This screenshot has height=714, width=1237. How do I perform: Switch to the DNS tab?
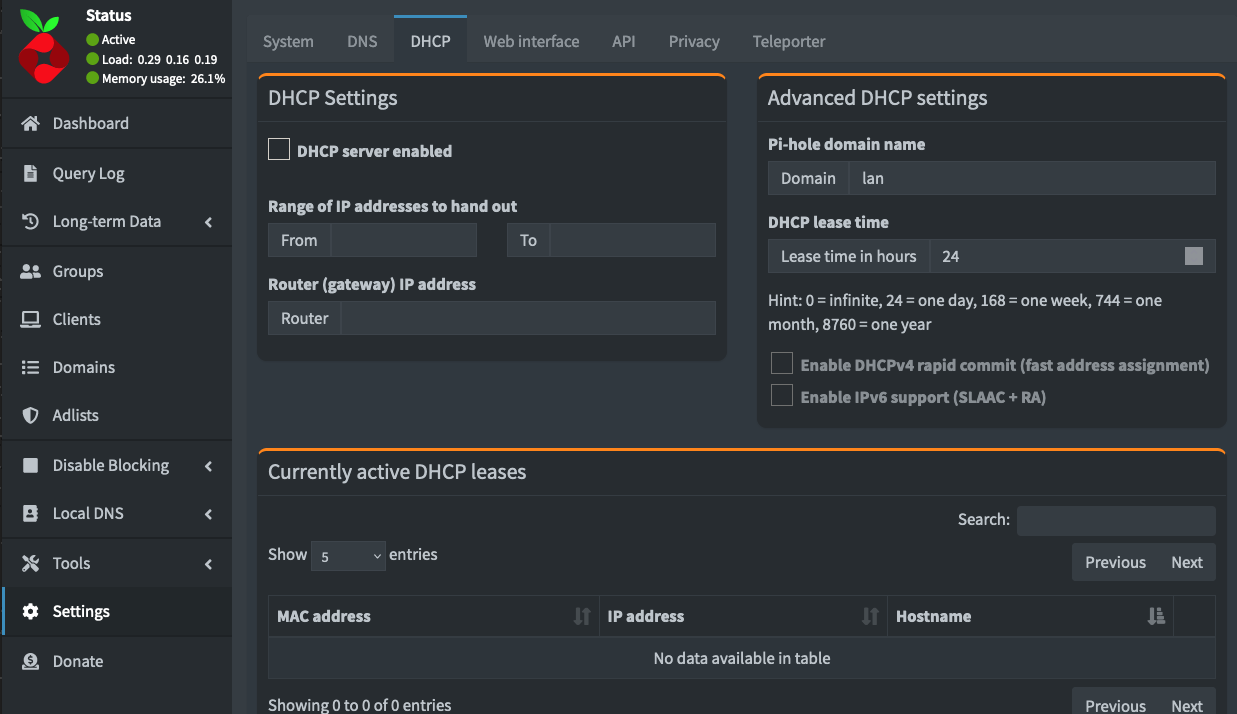(x=362, y=41)
